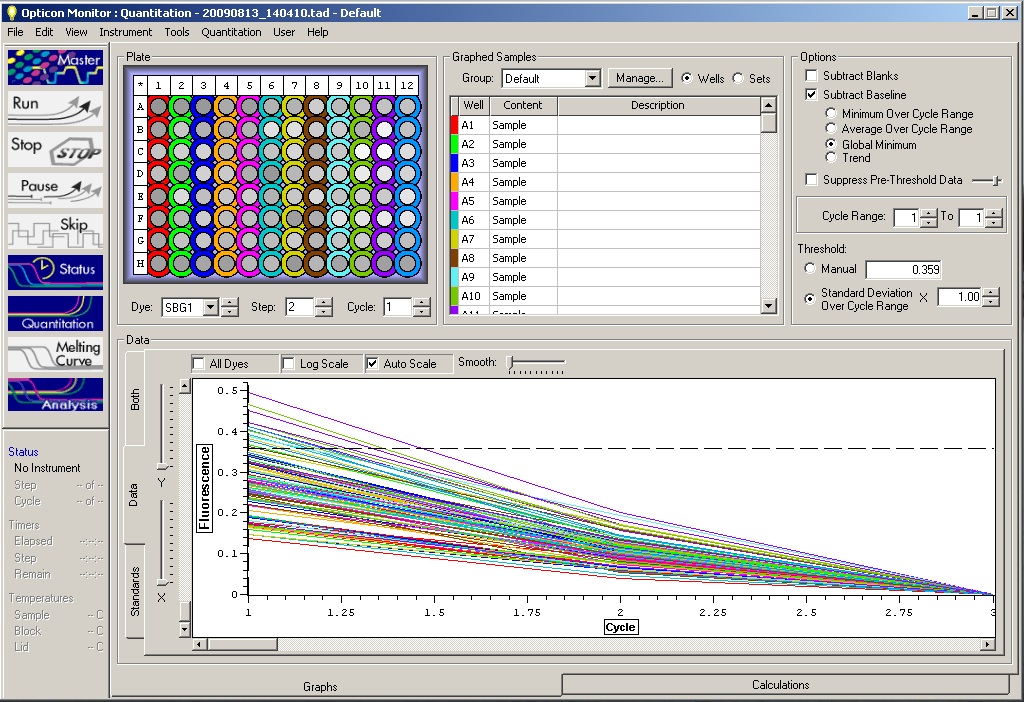Switch to the Calculations tab

click(x=780, y=685)
